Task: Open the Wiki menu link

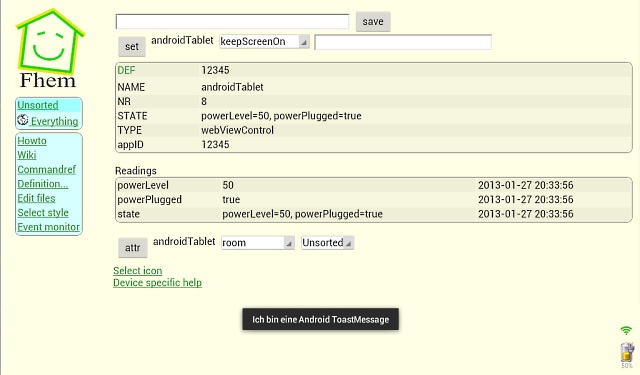Action: coord(27,155)
